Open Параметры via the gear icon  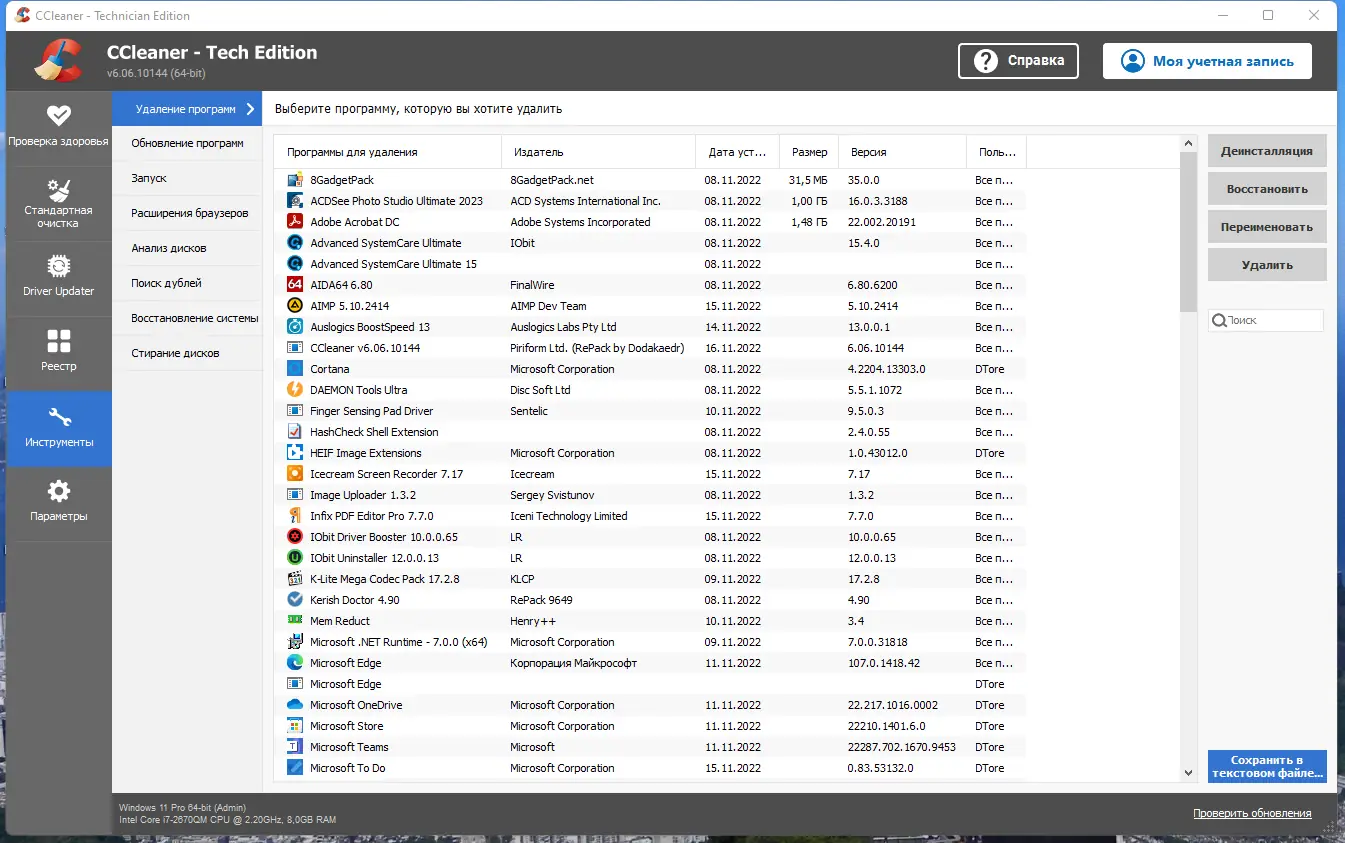59,491
